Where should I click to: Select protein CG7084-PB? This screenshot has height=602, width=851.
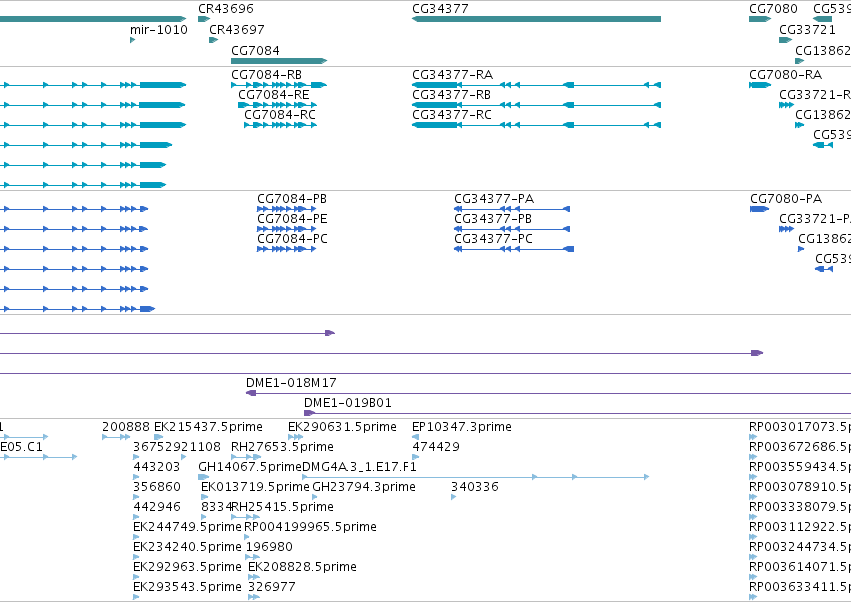[287, 209]
